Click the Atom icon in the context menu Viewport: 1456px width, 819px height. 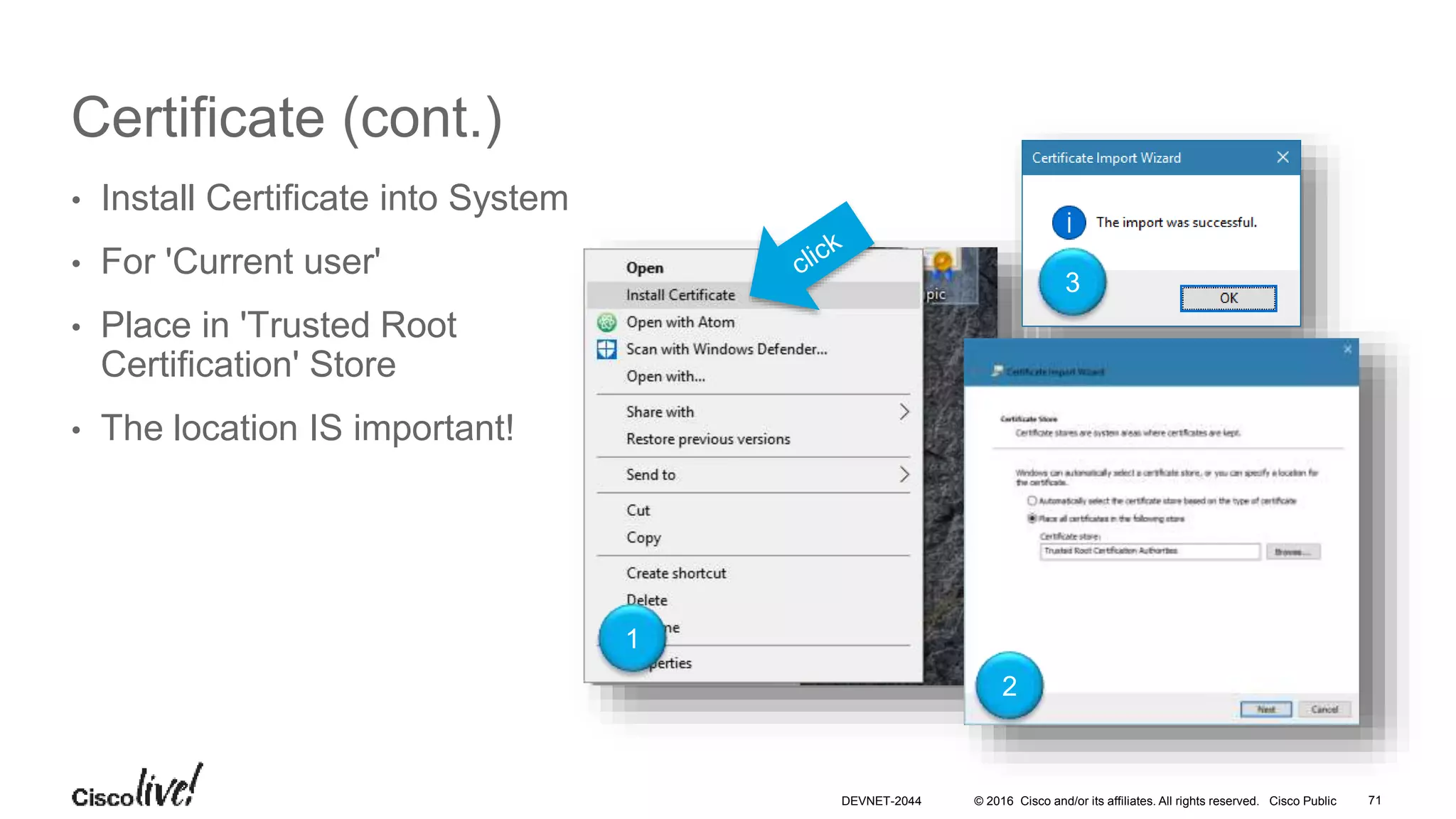606,323
